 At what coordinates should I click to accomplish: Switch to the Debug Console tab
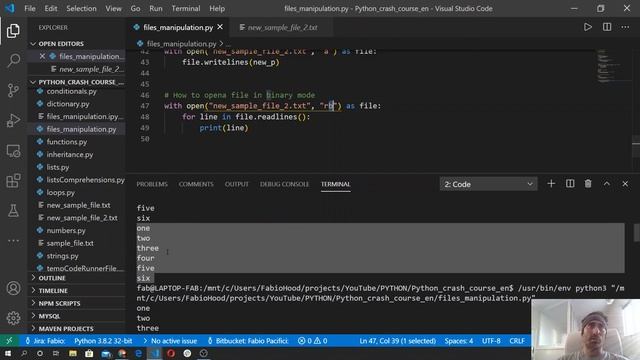(284, 184)
